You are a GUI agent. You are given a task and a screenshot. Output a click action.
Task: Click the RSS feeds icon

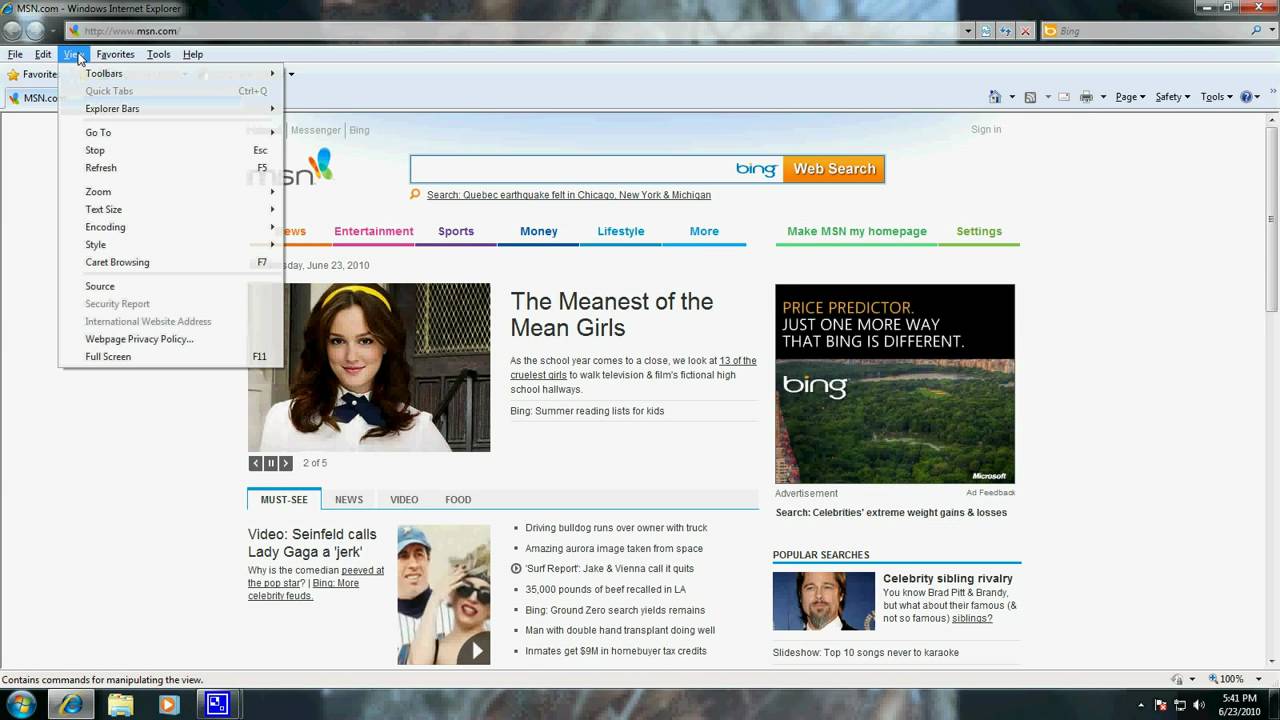1030,97
